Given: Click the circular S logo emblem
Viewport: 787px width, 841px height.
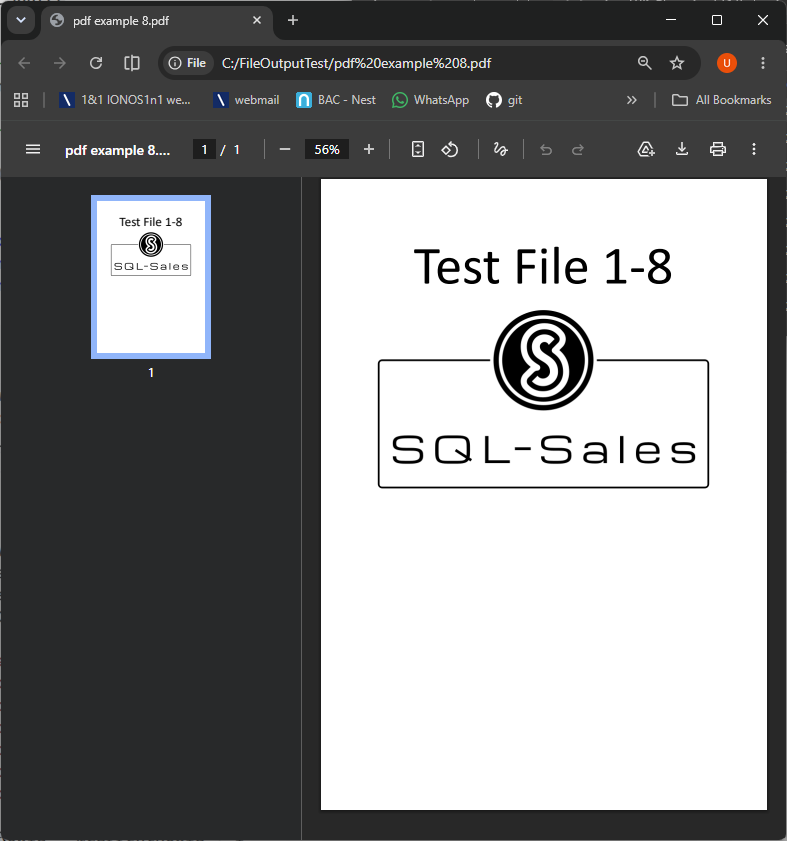Looking at the screenshot, I should coord(543,360).
